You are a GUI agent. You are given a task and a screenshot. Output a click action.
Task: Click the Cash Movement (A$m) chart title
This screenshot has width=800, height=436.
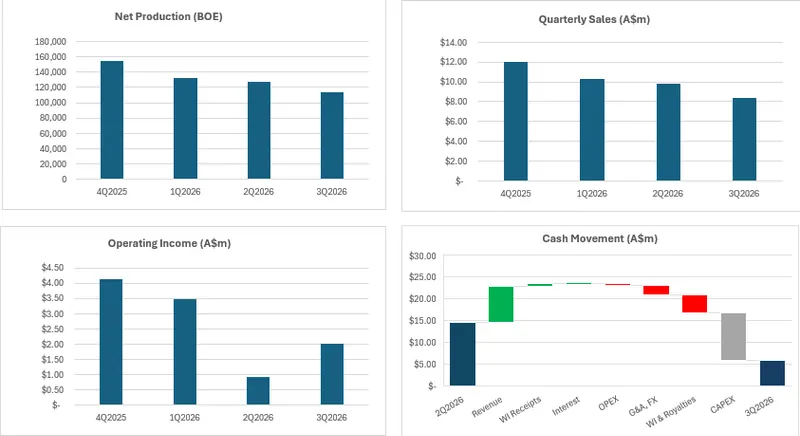(x=599, y=239)
